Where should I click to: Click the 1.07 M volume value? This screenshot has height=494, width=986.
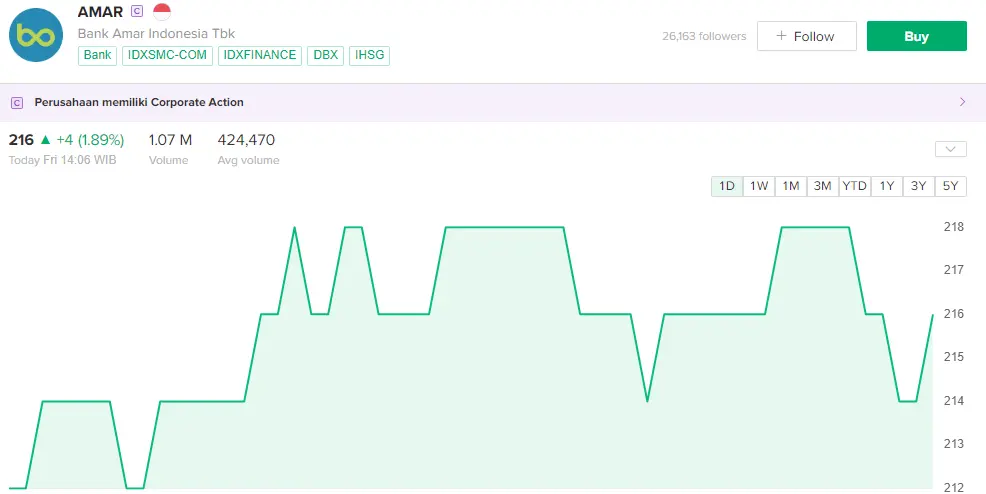click(170, 140)
